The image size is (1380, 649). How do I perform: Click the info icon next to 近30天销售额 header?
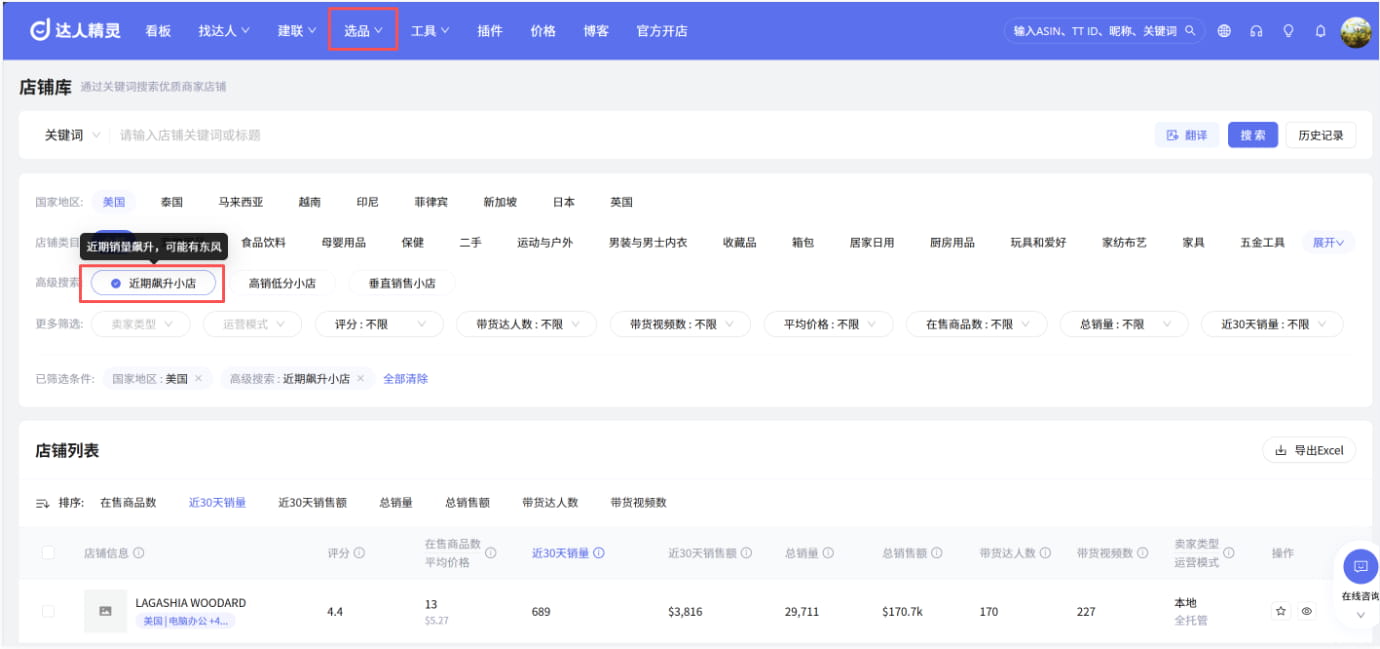[746, 553]
